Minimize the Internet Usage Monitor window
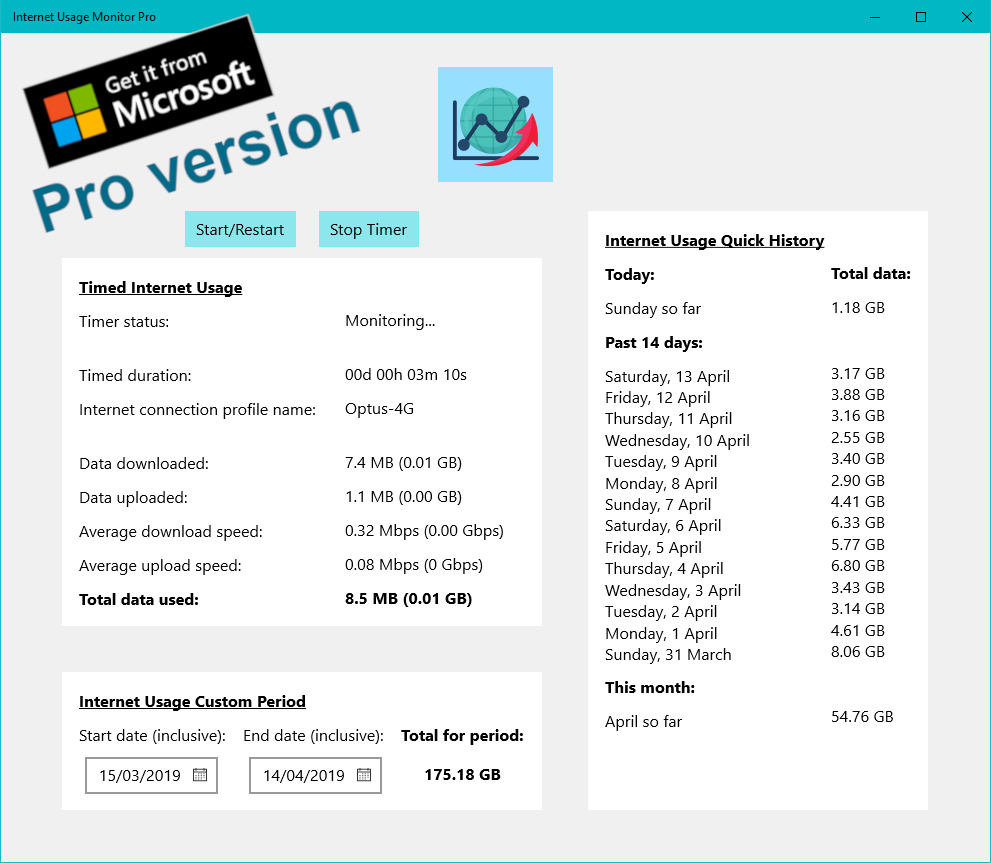Viewport: 991px width, 863px height. tap(875, 17)
